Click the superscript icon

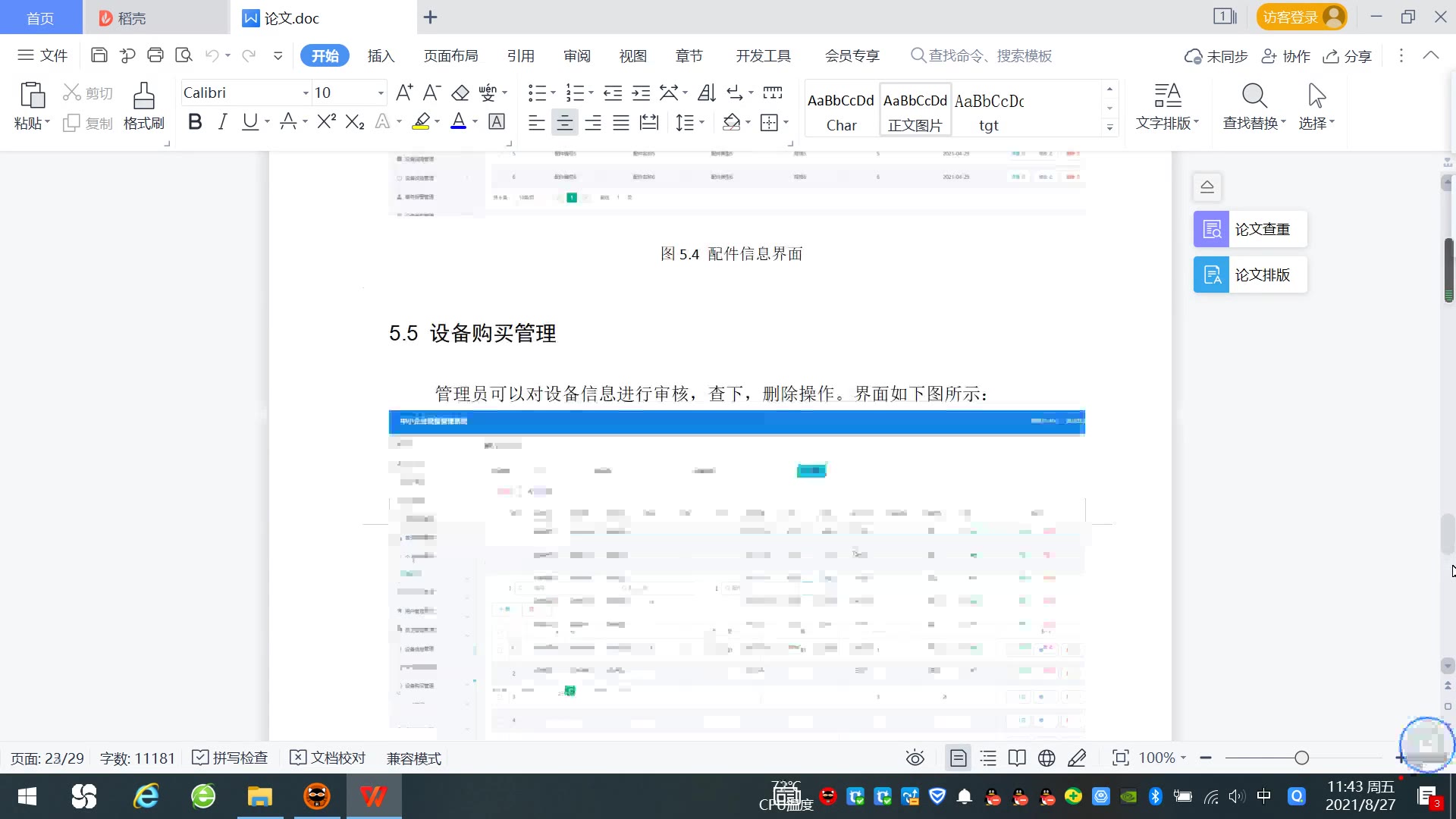(x=326, y=122)
